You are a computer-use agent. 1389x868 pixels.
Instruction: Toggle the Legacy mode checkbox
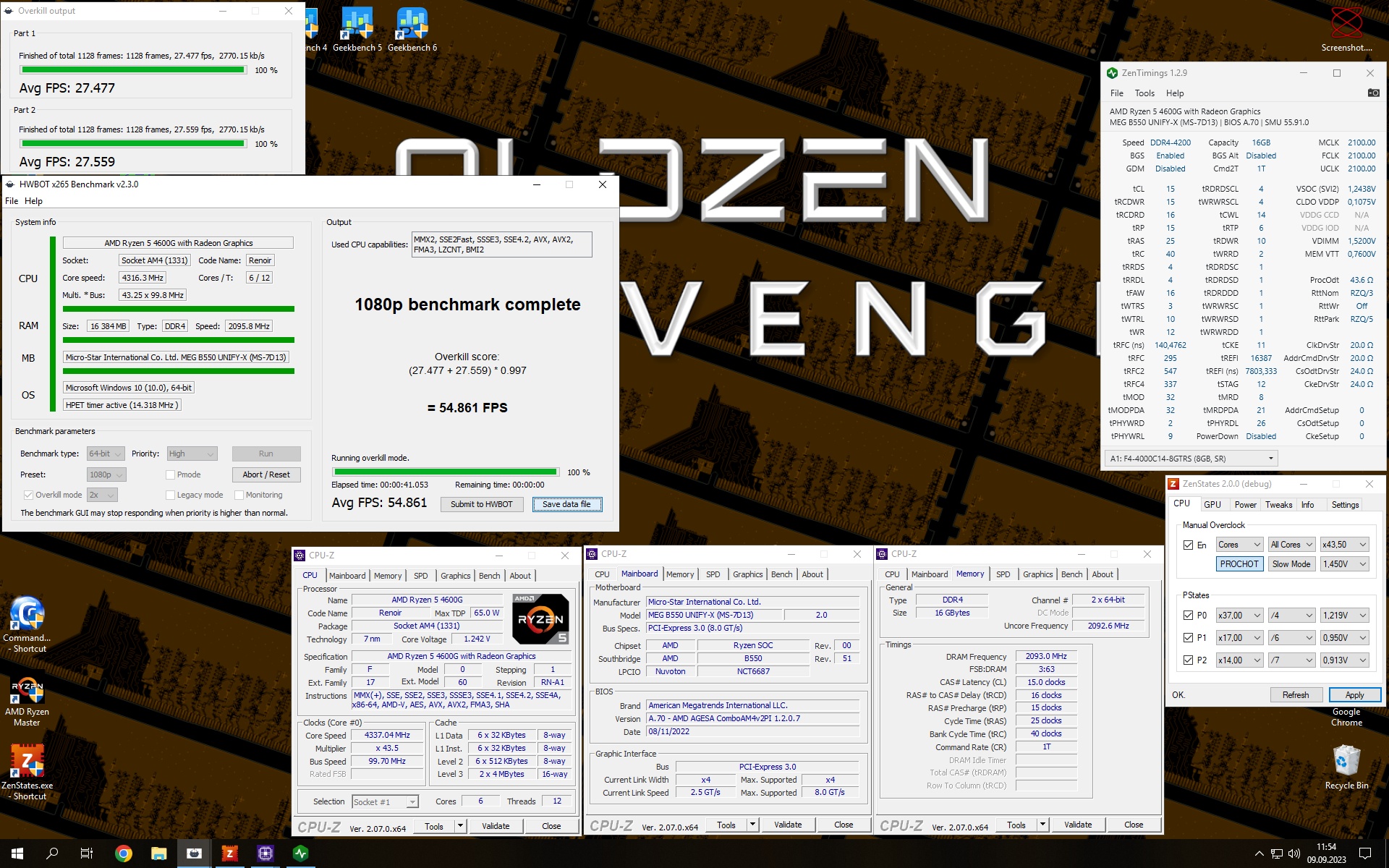(x=170, y=495)
